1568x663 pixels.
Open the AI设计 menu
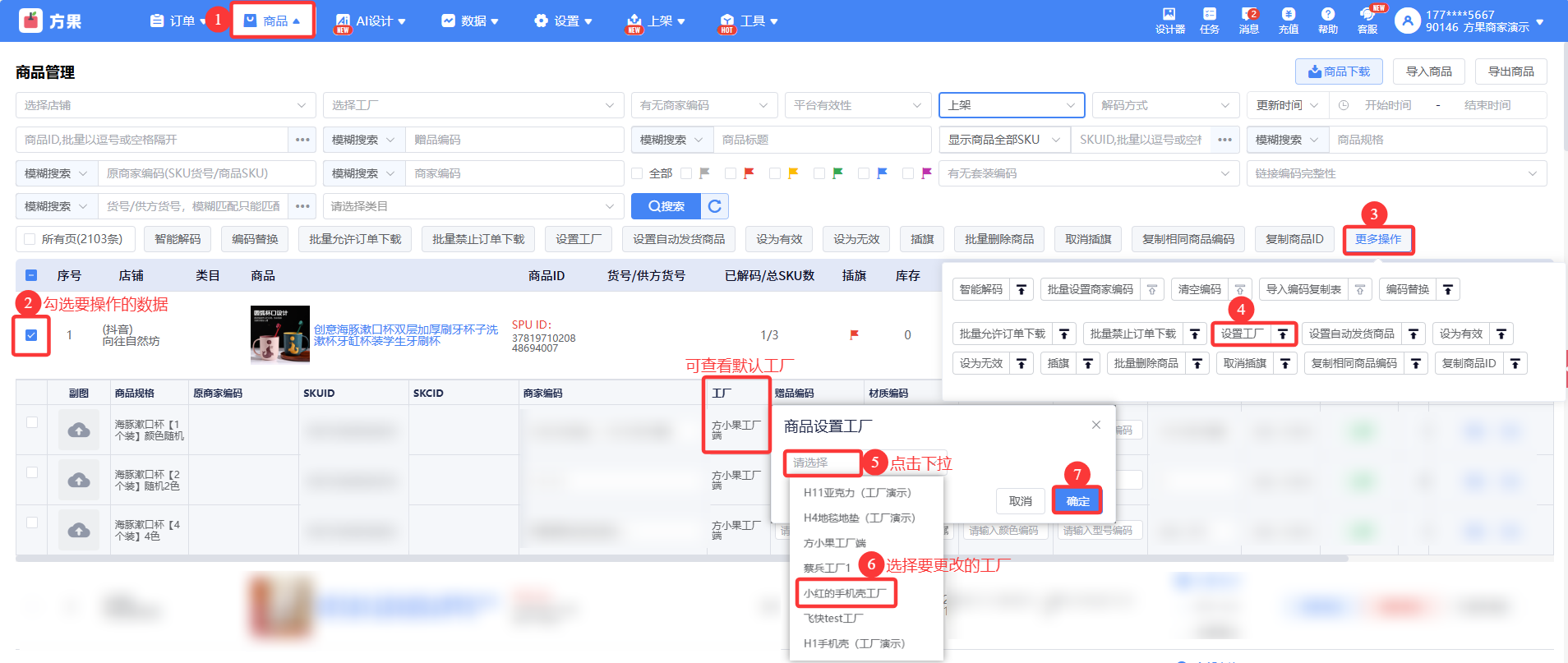(370, 21)
